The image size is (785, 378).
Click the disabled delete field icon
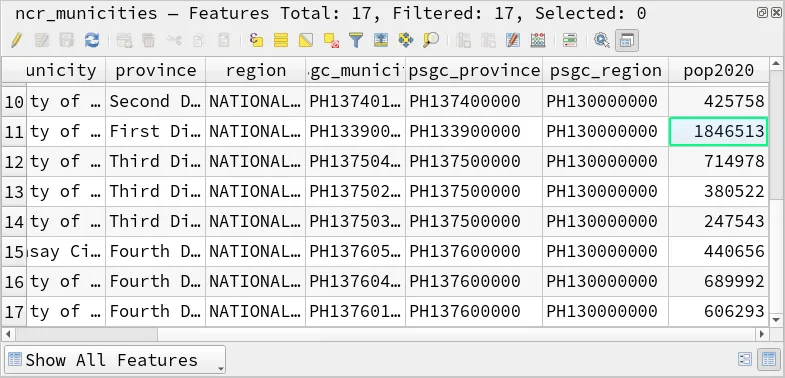click(488, 41)
